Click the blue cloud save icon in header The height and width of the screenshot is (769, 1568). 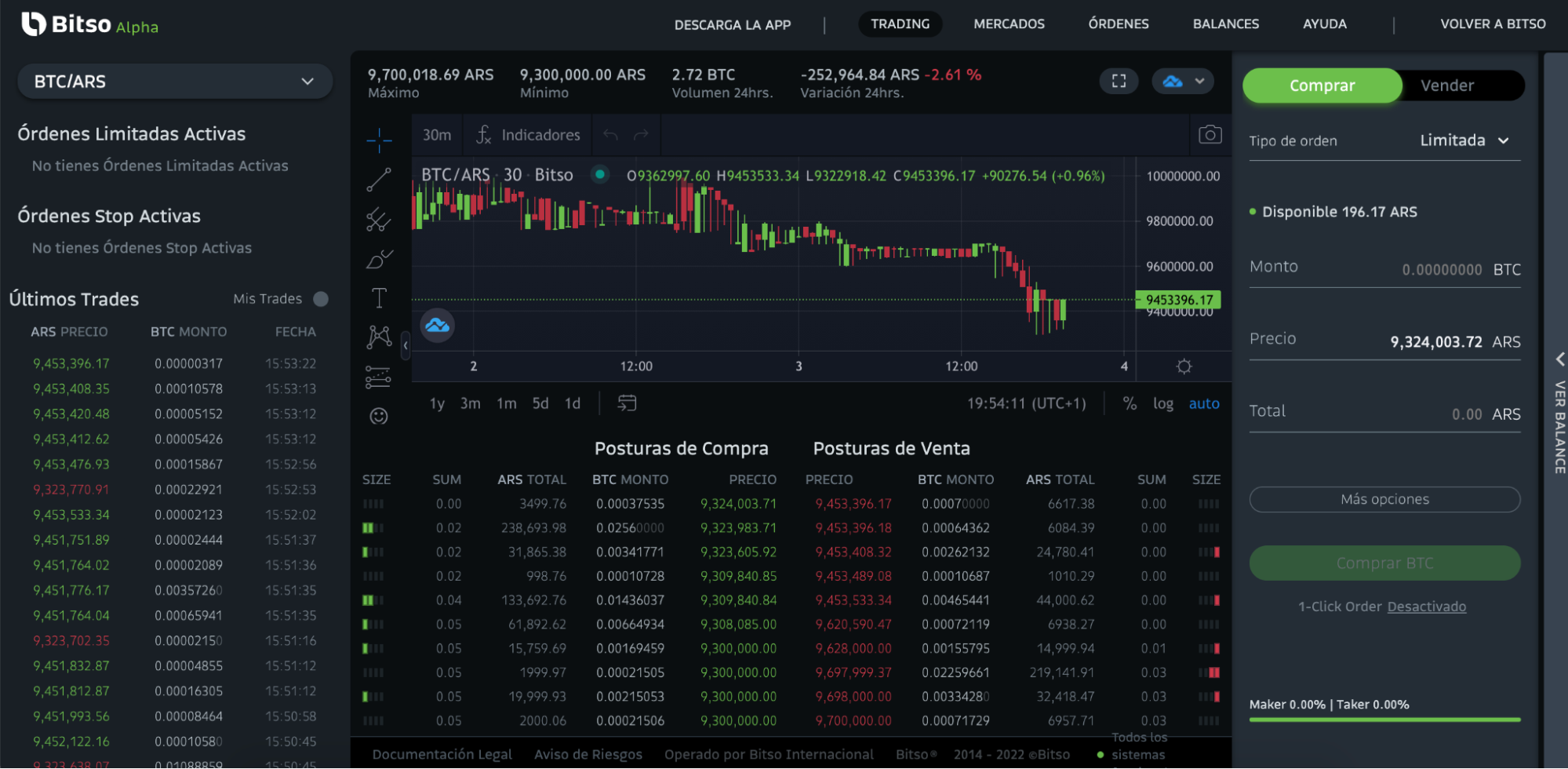pos(1172,81)
